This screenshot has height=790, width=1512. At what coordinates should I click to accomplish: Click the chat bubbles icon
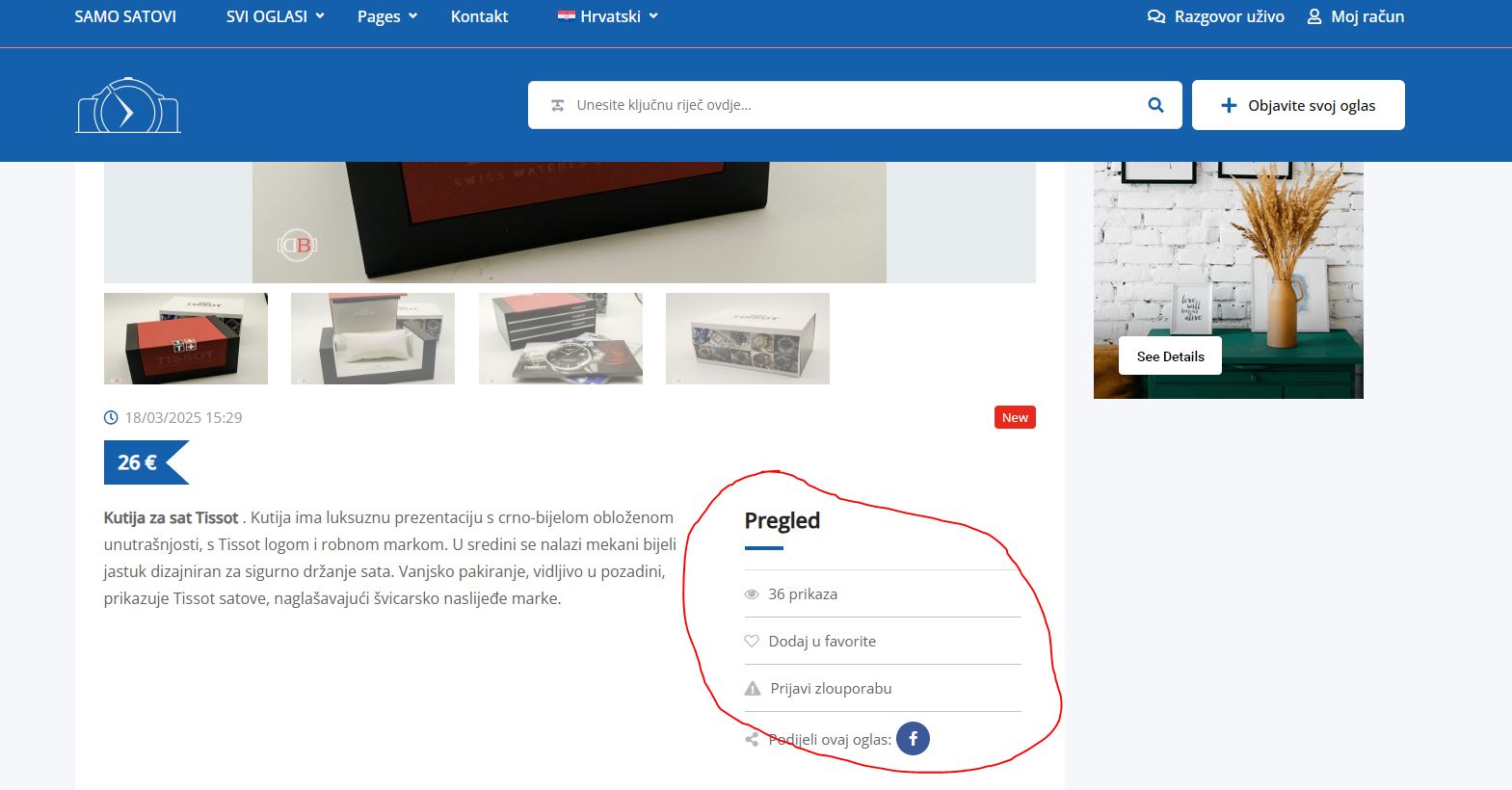pyautogui.click(x=1156, y=17)
